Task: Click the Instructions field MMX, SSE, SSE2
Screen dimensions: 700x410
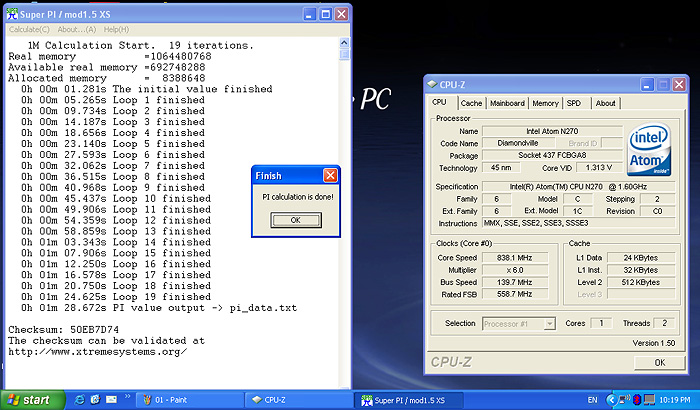Action: point(579,223)
